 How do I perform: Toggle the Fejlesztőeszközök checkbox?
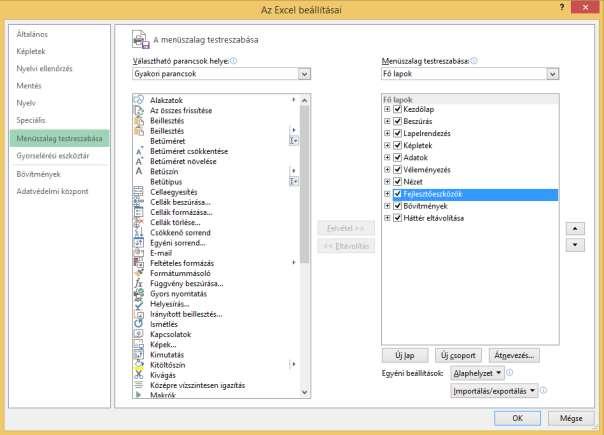[x=398, y=194]
